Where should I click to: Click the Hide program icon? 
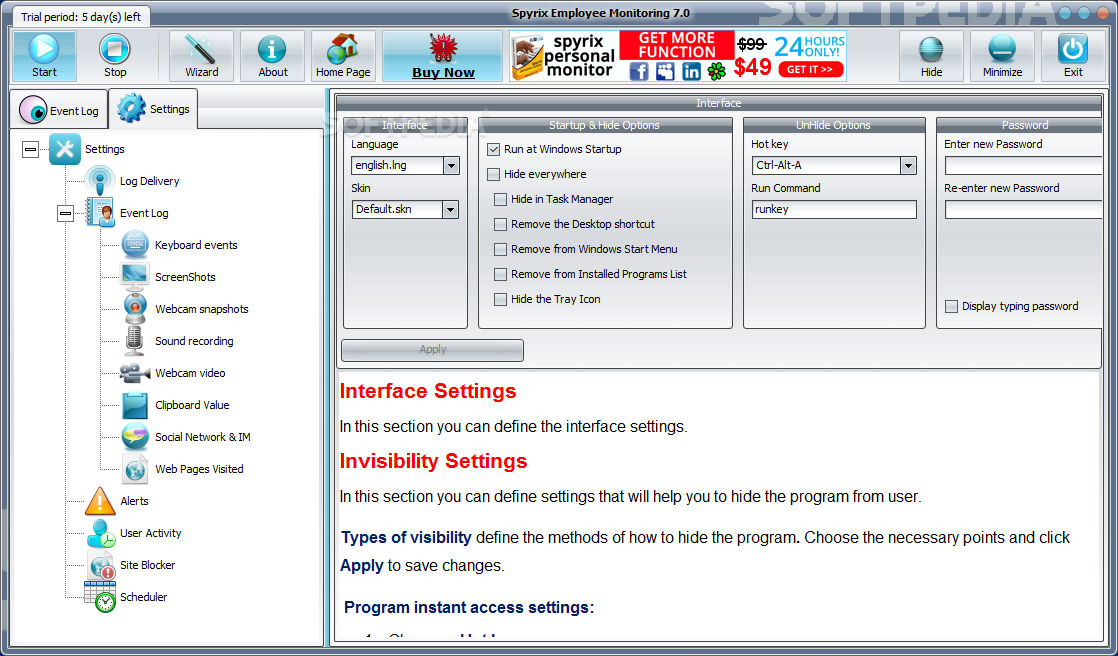(x=931, y=49)
